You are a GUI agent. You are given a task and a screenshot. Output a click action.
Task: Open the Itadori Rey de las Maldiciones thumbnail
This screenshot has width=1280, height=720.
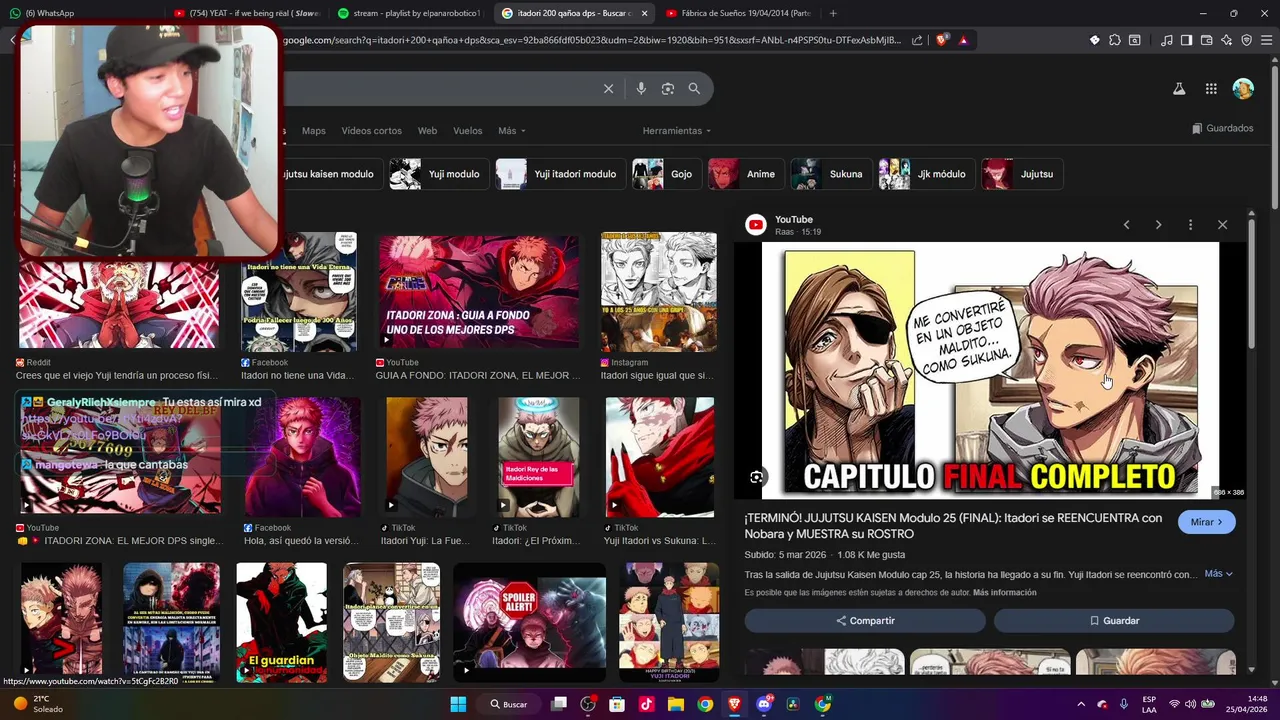pyautogui.click(x=538, y=456)
